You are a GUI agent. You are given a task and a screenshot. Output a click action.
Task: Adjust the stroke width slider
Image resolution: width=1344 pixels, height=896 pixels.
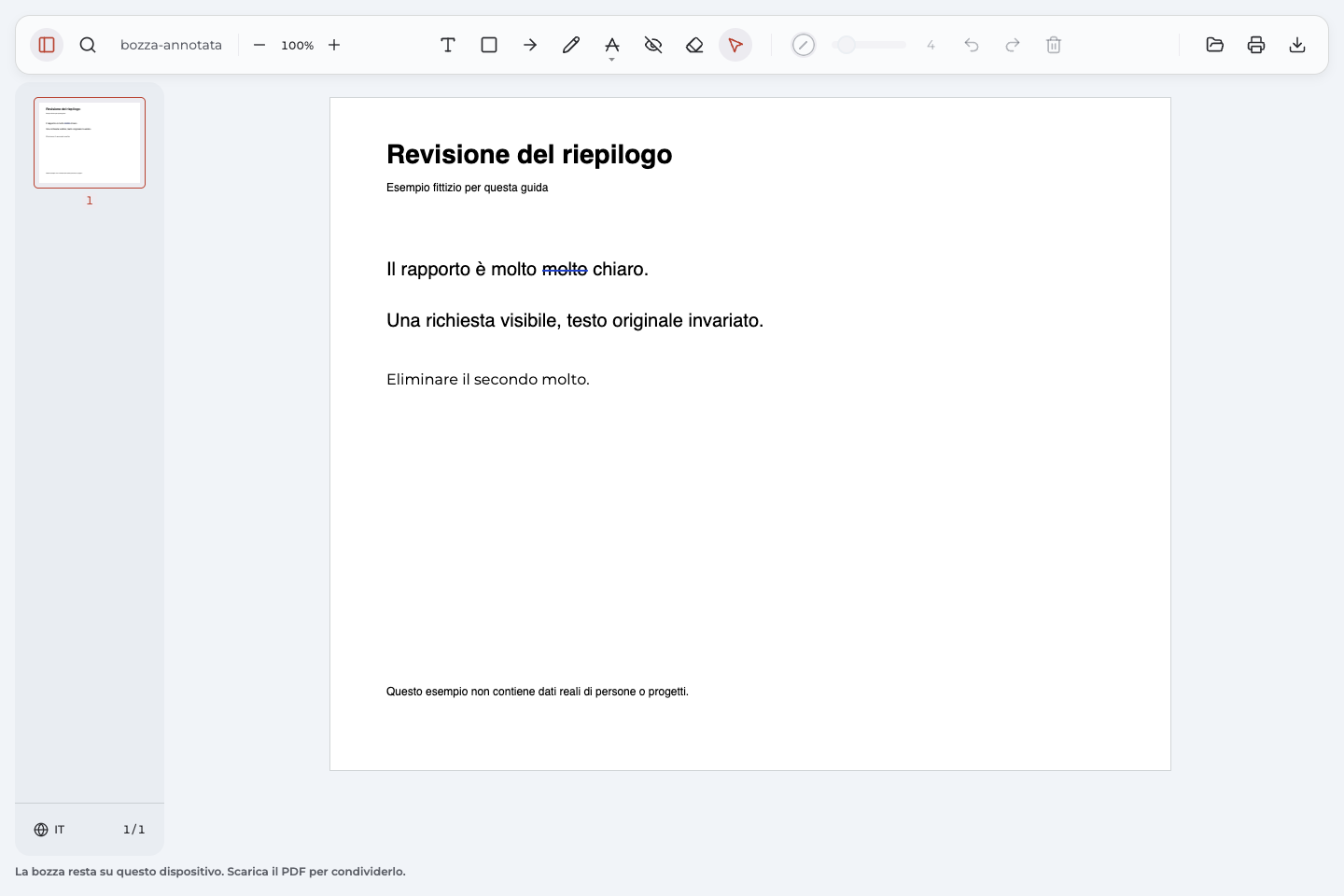(869, 45)
